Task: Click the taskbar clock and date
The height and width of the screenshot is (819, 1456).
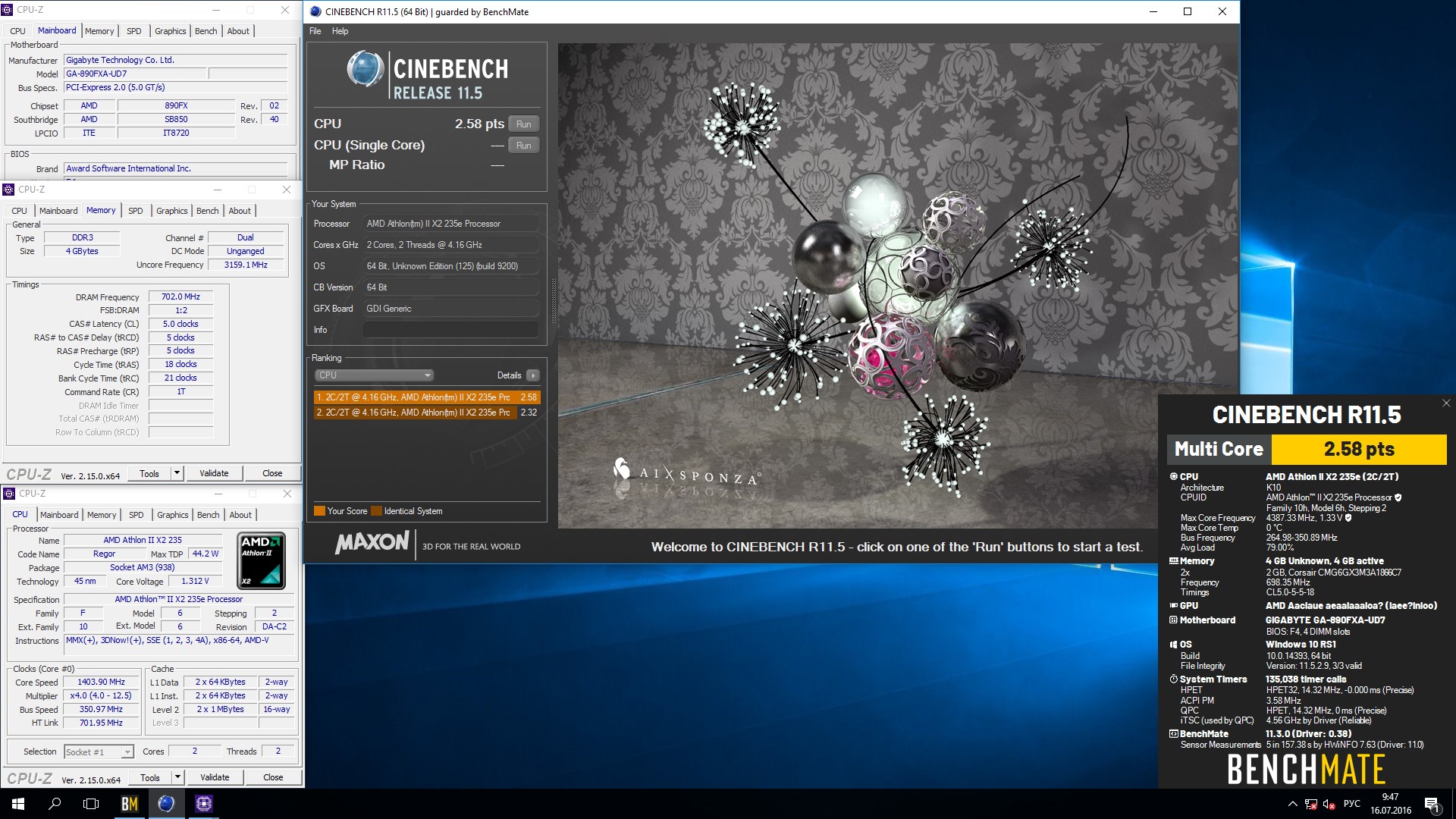Action: 1390,804
